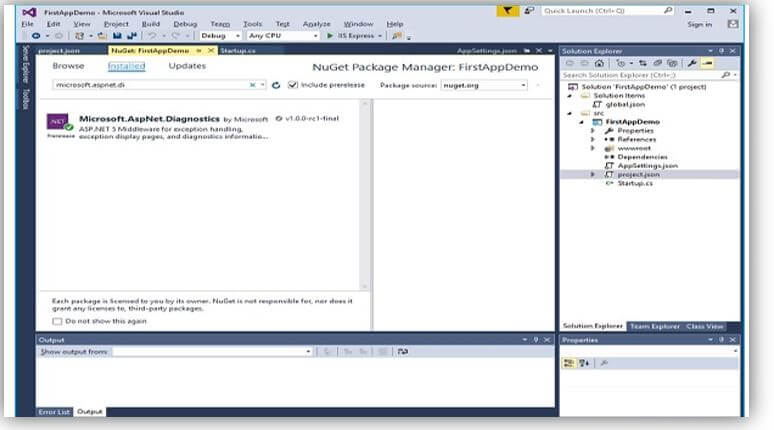This screenshot has width=774, height=430.
Task: Click the feedback icon beside Quick Launch
Action: [x=529, y=10]
